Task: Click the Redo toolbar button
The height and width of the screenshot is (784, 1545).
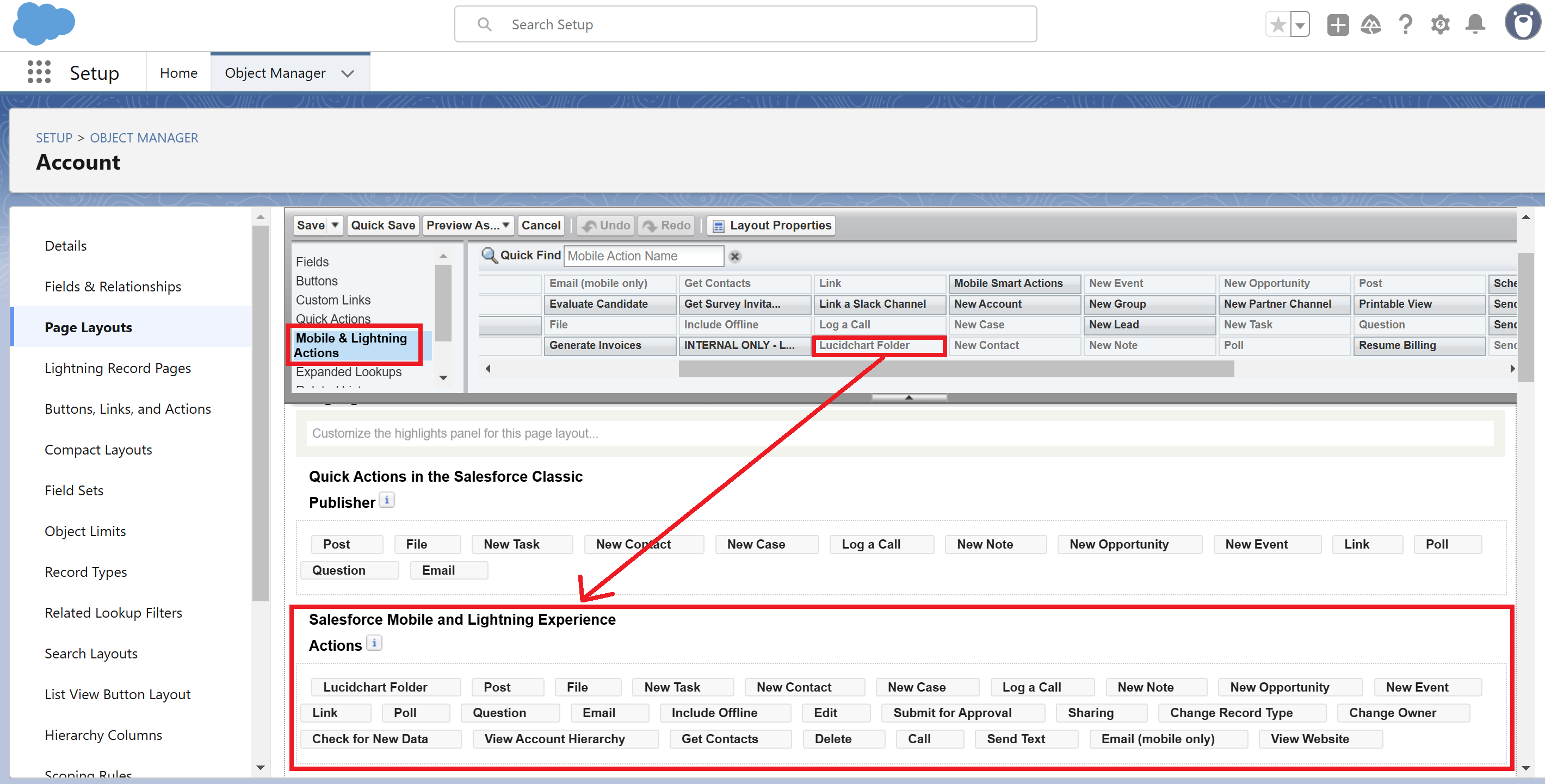Action: coord(666,226)
